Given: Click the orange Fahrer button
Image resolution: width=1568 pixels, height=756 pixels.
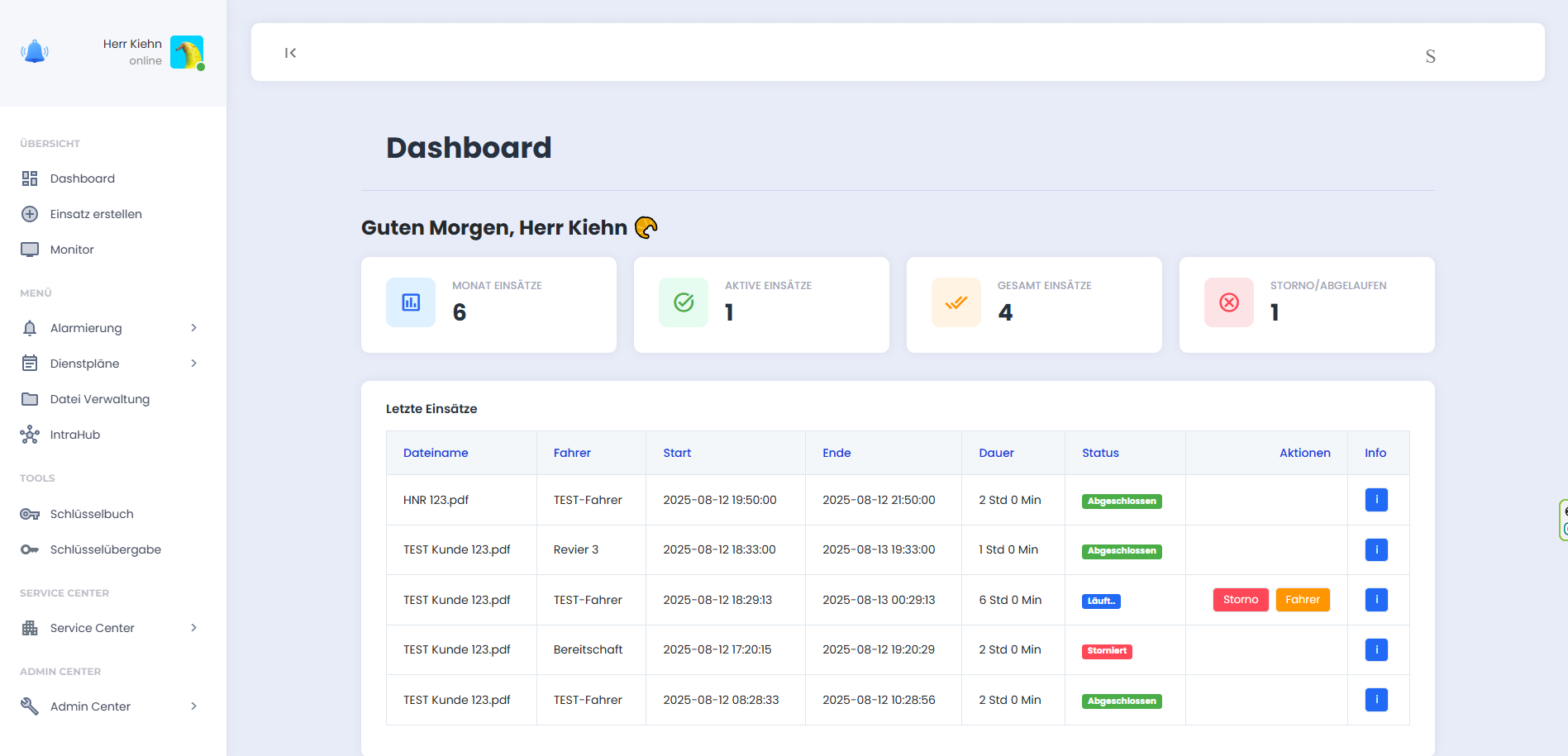Looking at the screenshot, I should point(1303,600).
